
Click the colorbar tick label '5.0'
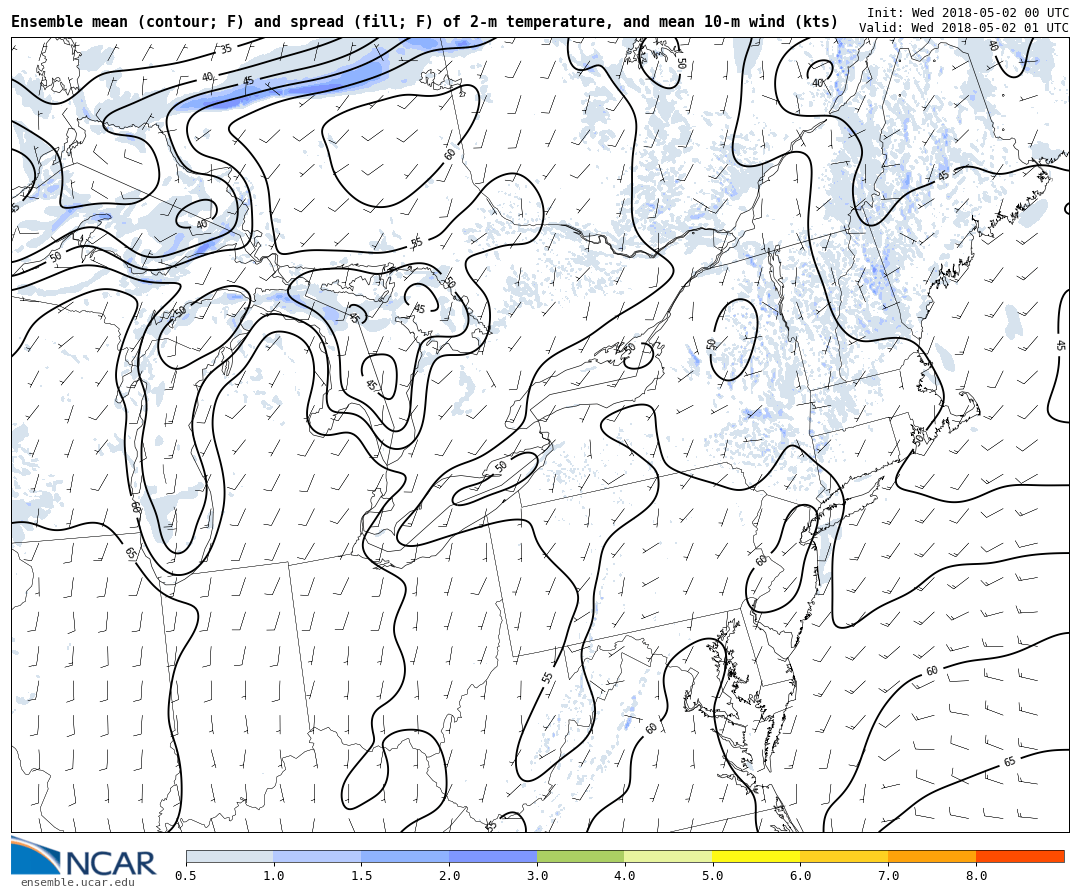click(713, 876)
